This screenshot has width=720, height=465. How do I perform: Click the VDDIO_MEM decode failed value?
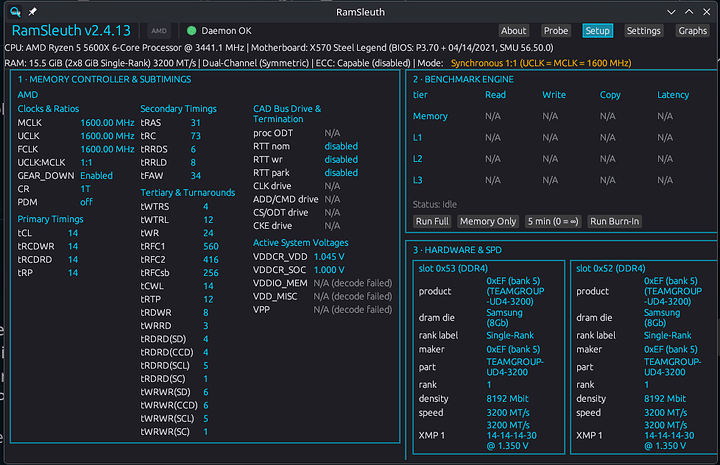(353, 283)
